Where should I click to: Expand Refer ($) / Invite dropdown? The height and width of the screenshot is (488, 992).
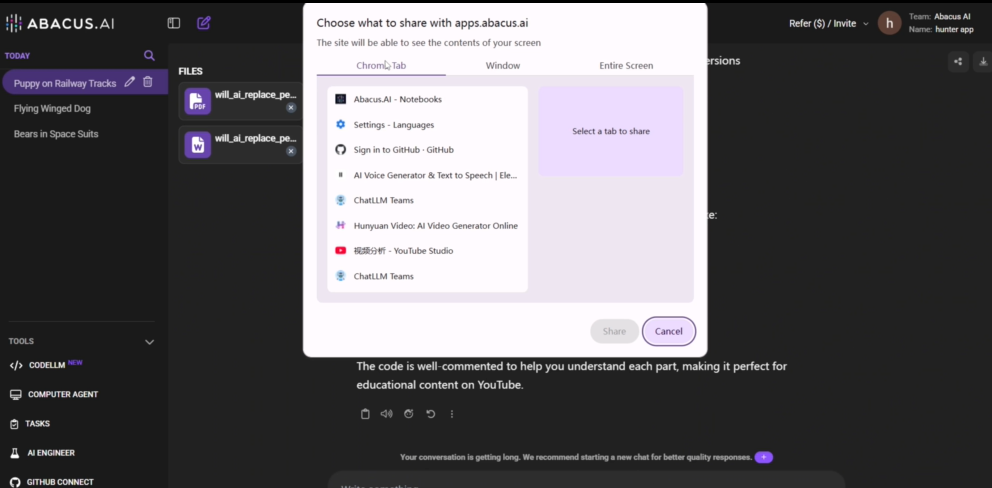click(x=865, y=24)
